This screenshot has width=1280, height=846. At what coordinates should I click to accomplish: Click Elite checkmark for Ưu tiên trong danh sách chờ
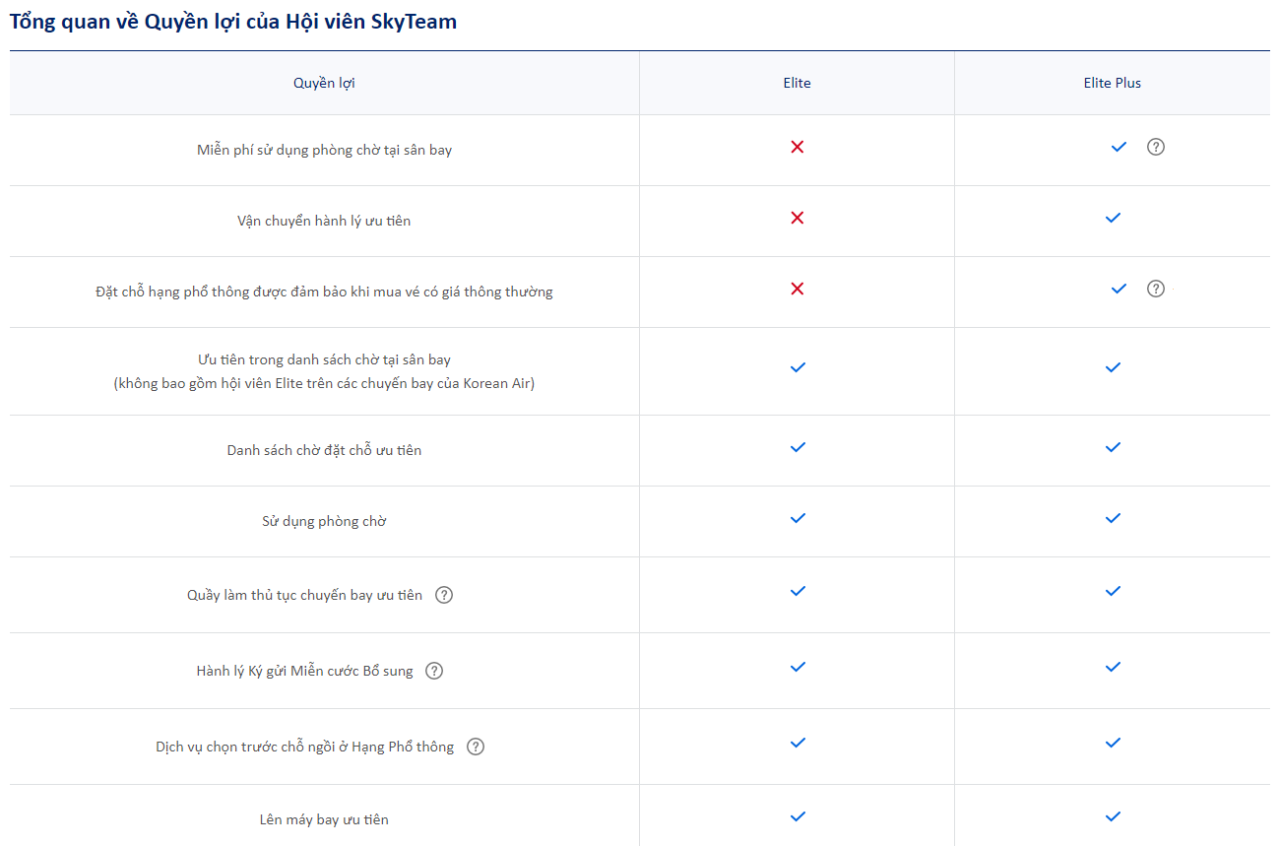pos(797,368)
